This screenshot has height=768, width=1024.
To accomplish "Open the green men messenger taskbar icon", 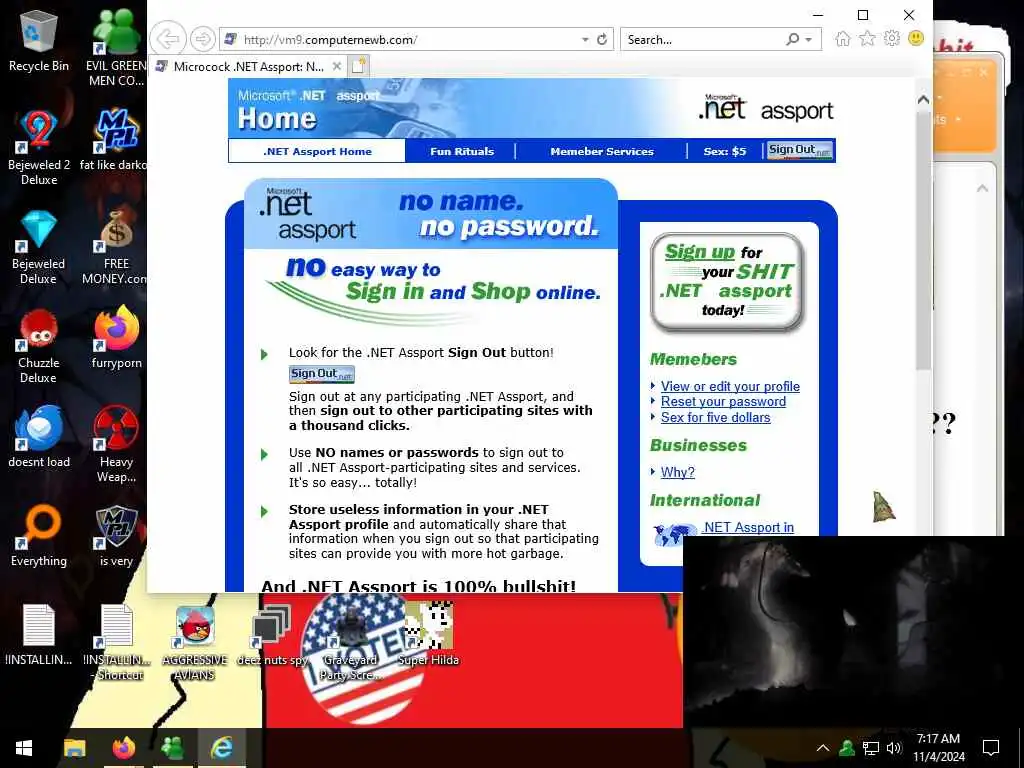I will [172, 748].
